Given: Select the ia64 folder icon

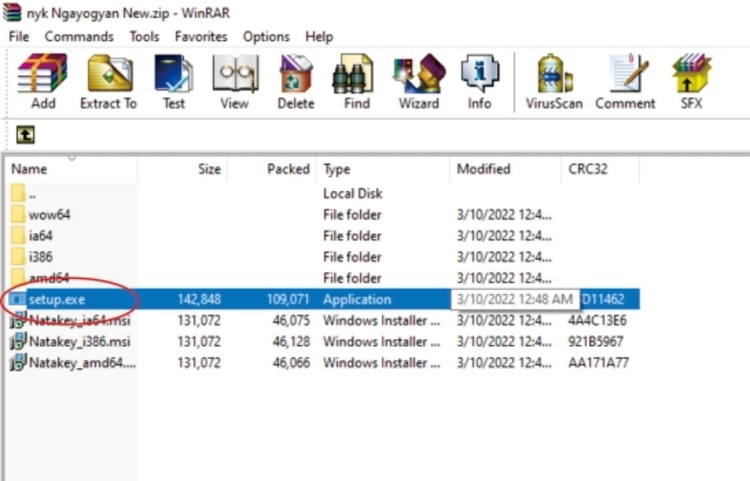Looking at the screenshot, I should tap(18, 235).
